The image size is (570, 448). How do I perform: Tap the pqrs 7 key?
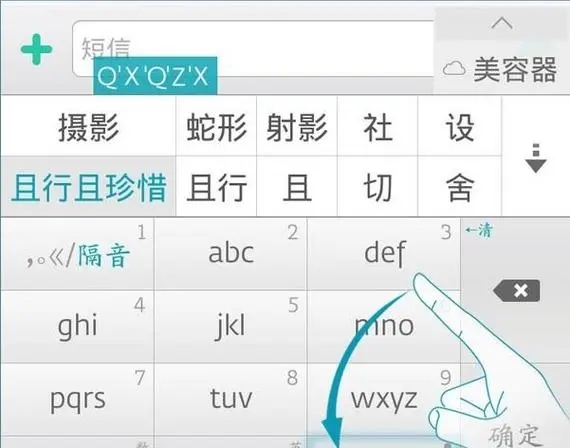coord(77,399)
